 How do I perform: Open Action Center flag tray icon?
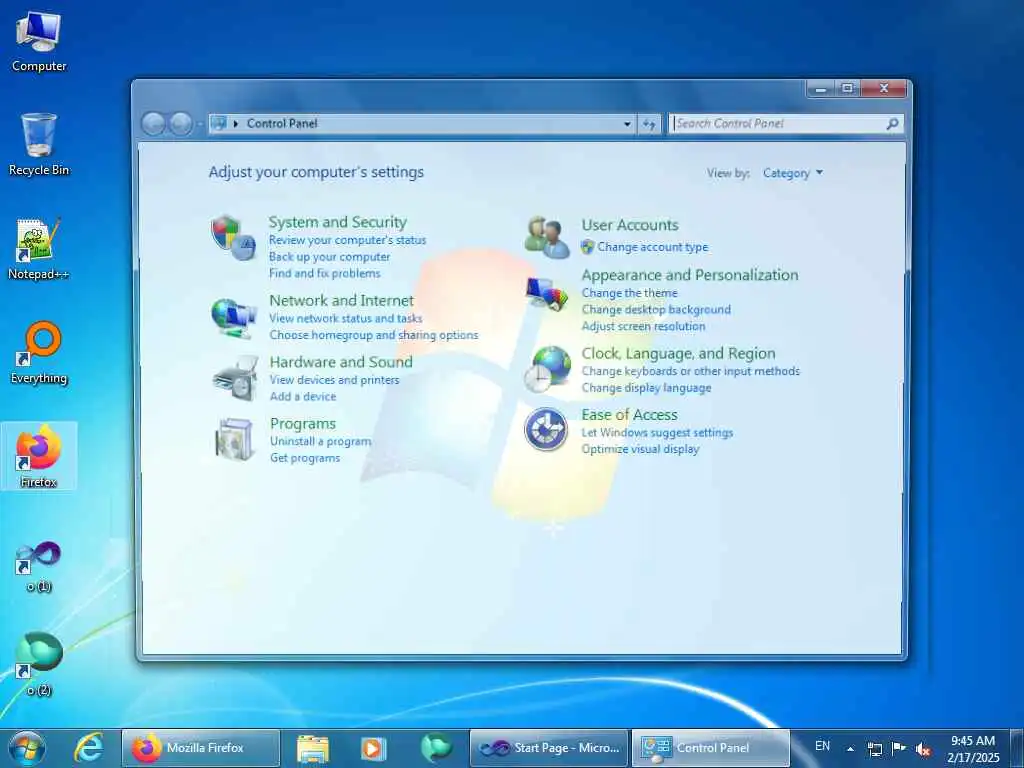coord(899,748)
